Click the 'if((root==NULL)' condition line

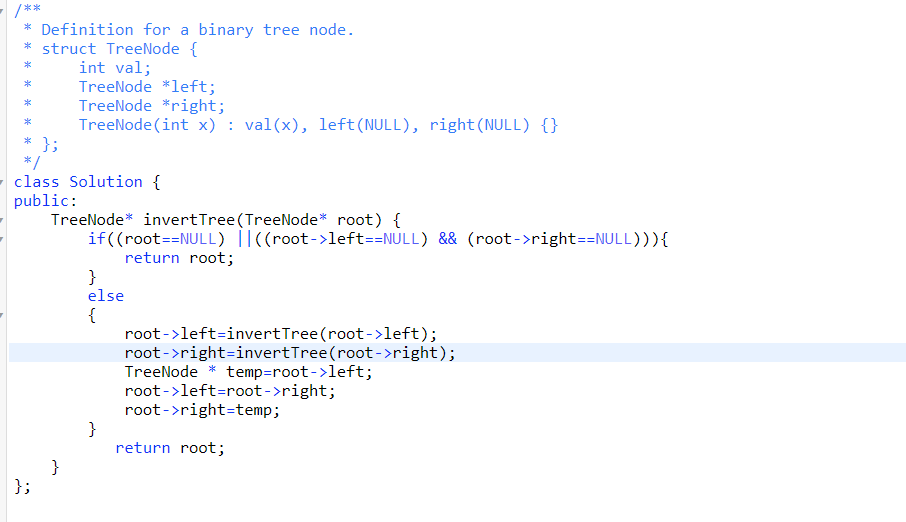tap(378, 239)
